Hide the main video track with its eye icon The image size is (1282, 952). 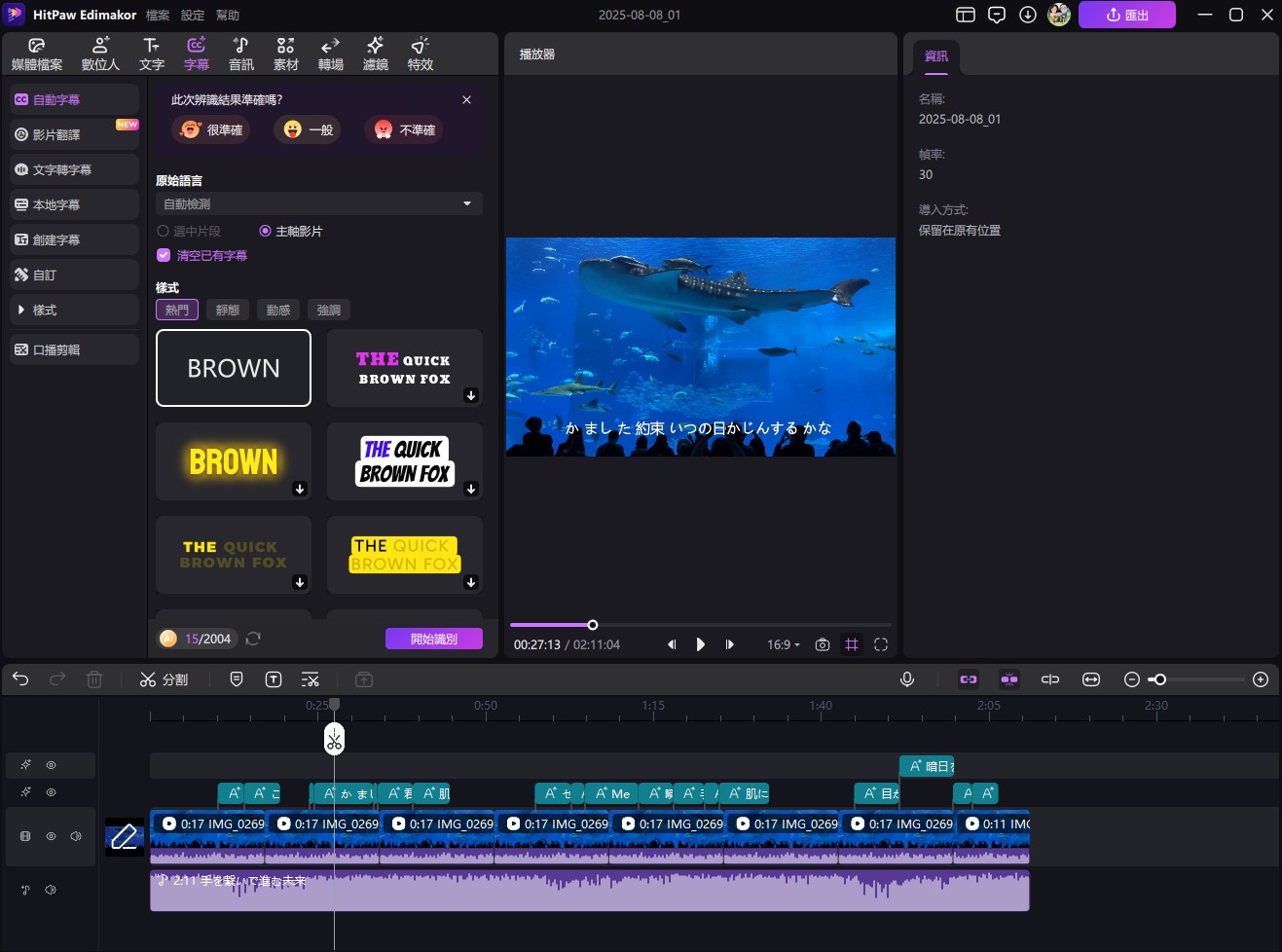tap(51, 836)
